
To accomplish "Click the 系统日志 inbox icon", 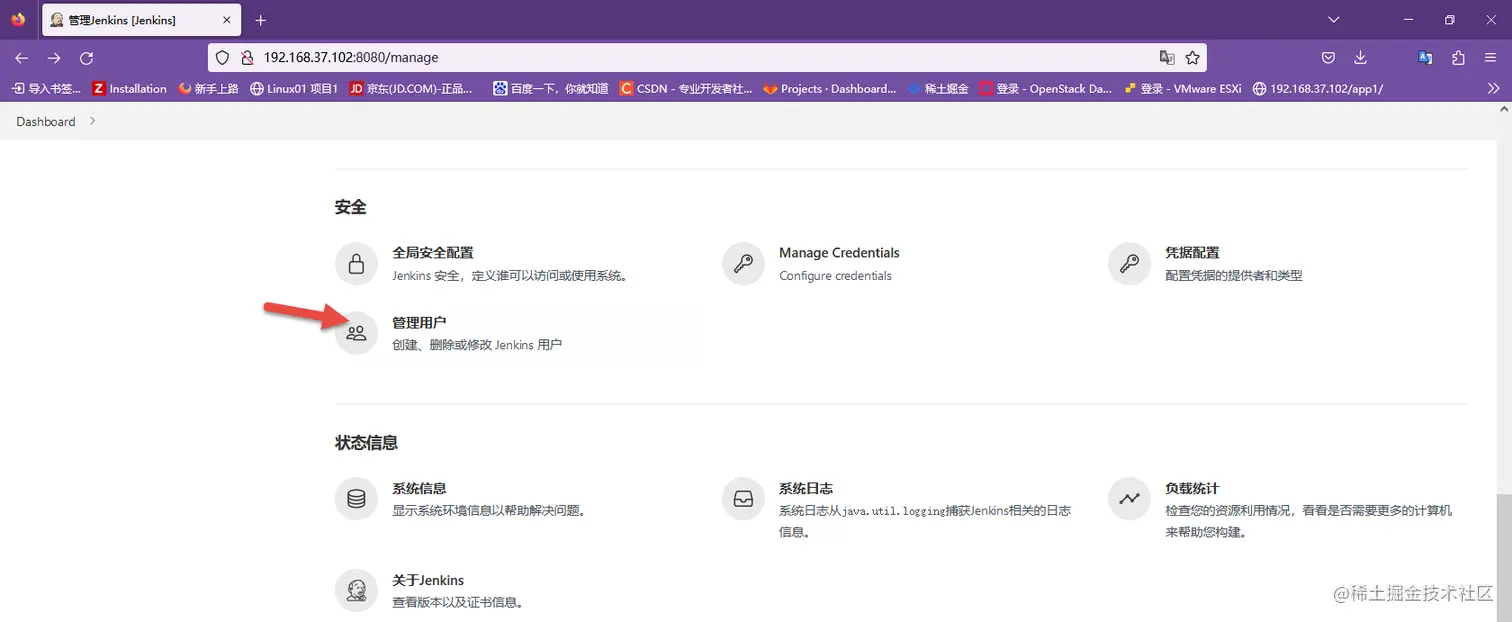I will pos(743,499).
